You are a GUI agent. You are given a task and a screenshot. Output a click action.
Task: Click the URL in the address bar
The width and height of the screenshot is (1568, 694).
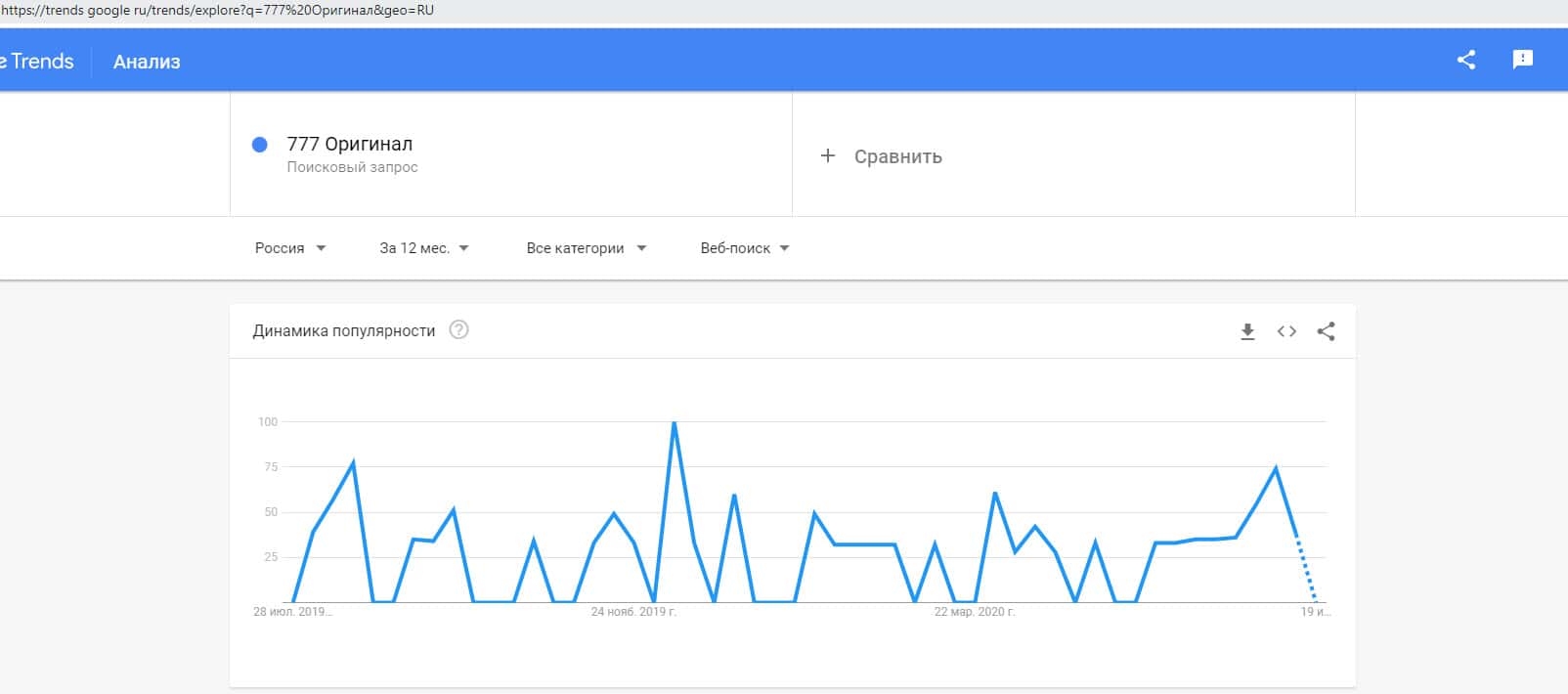click(x=217, y=11)
